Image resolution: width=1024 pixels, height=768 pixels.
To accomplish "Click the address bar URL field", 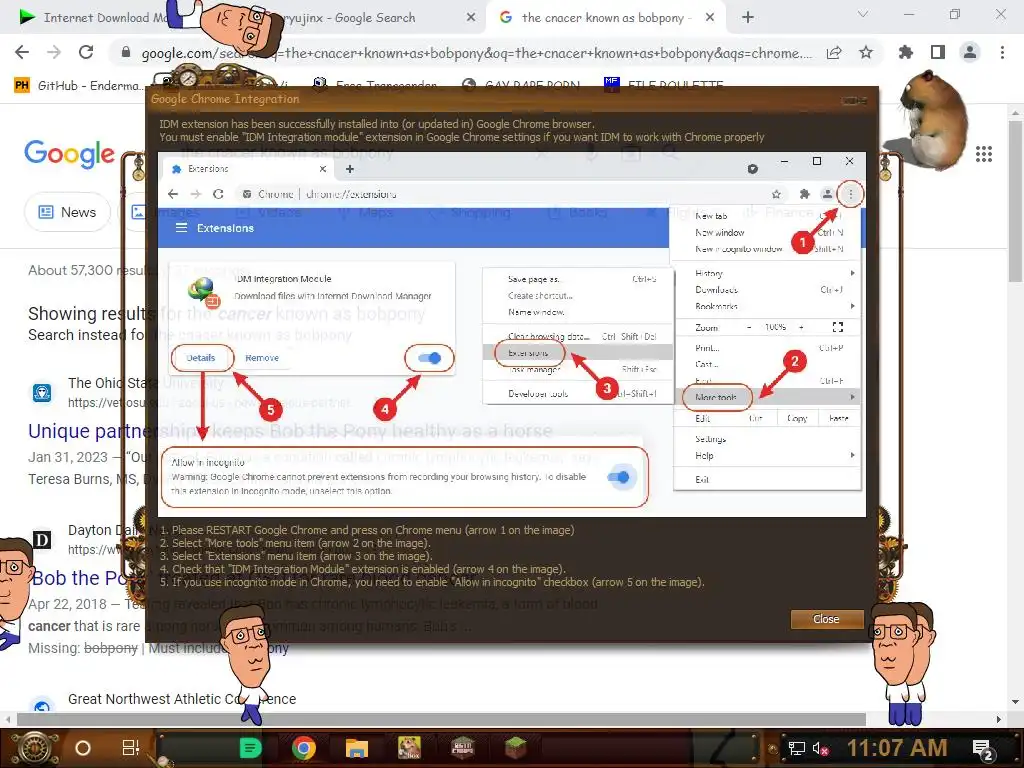I will (x=477, y=53).
